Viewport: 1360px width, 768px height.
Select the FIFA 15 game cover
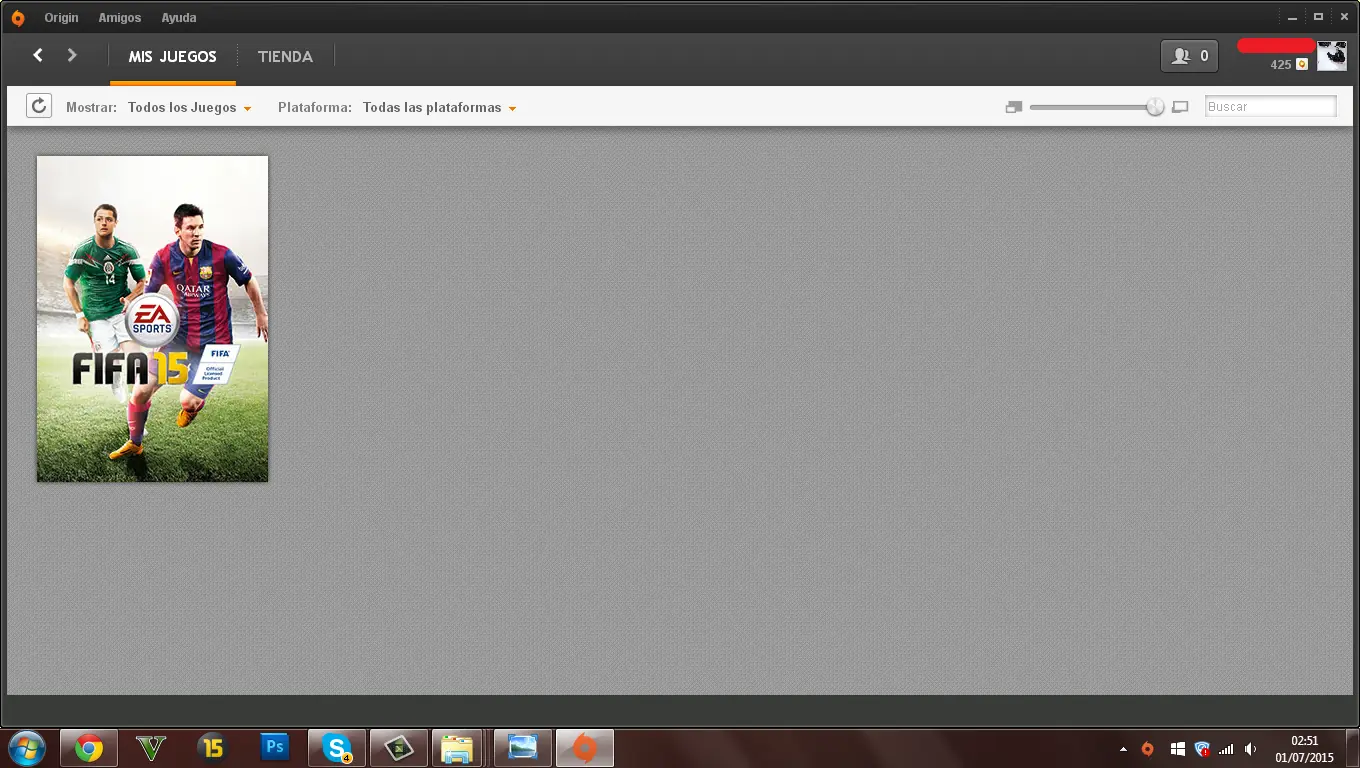[153, 319]
